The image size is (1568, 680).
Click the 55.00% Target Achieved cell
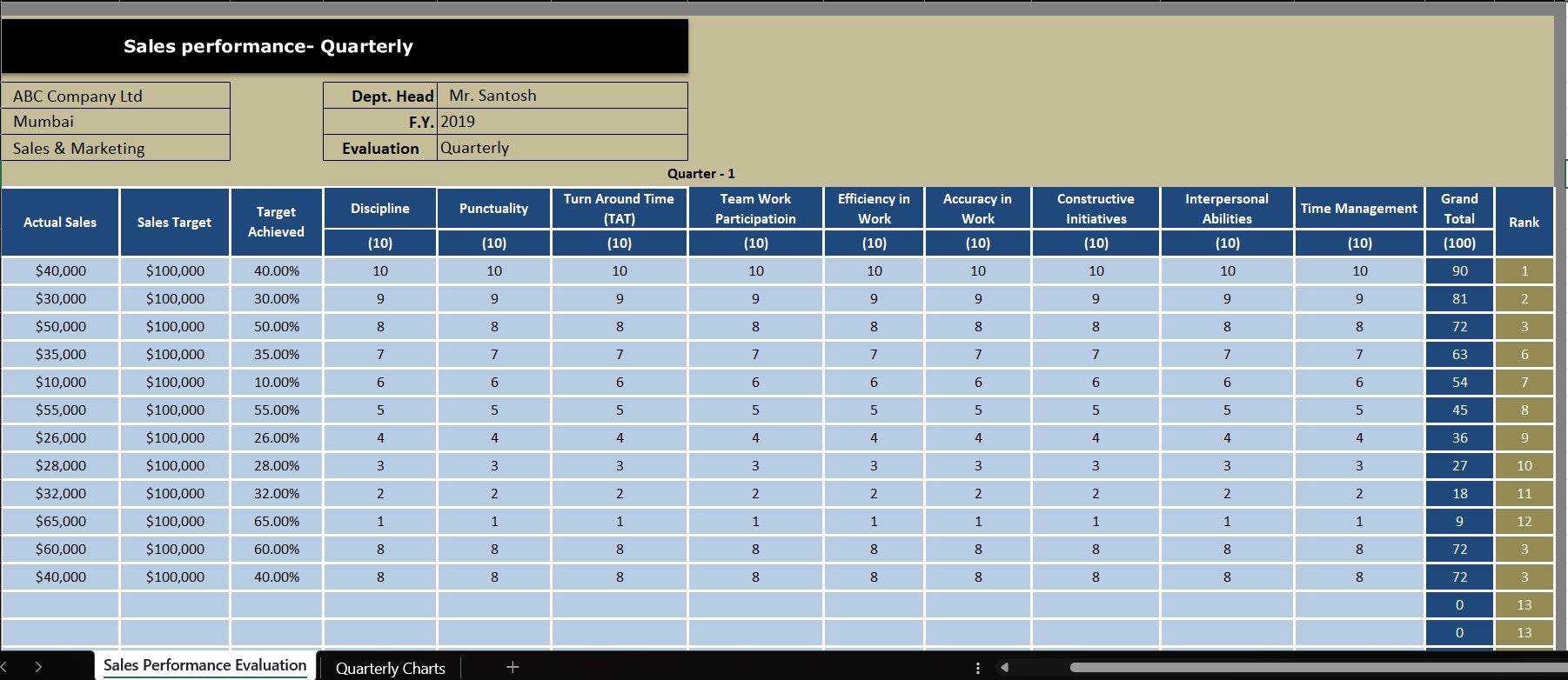pyautogui.click(x=276, y=410)
